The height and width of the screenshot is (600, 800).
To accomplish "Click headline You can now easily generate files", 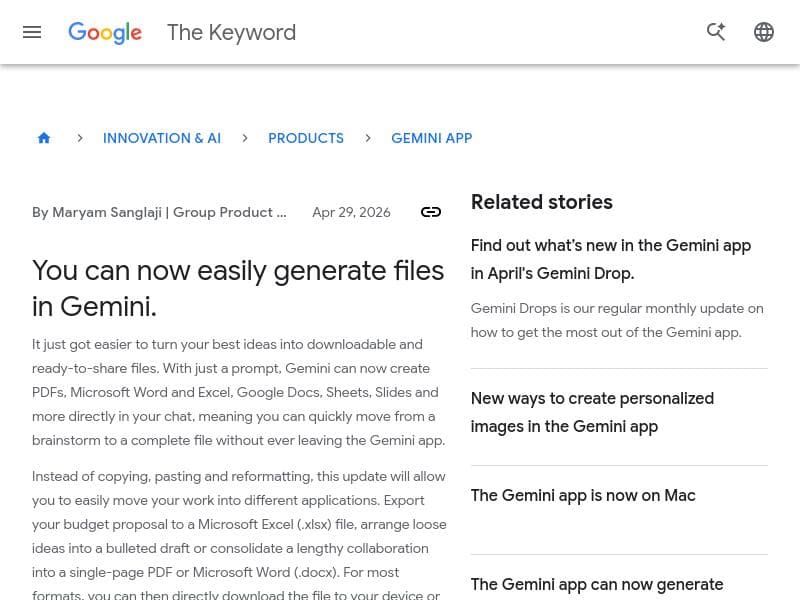I will [x=238, y=288].
